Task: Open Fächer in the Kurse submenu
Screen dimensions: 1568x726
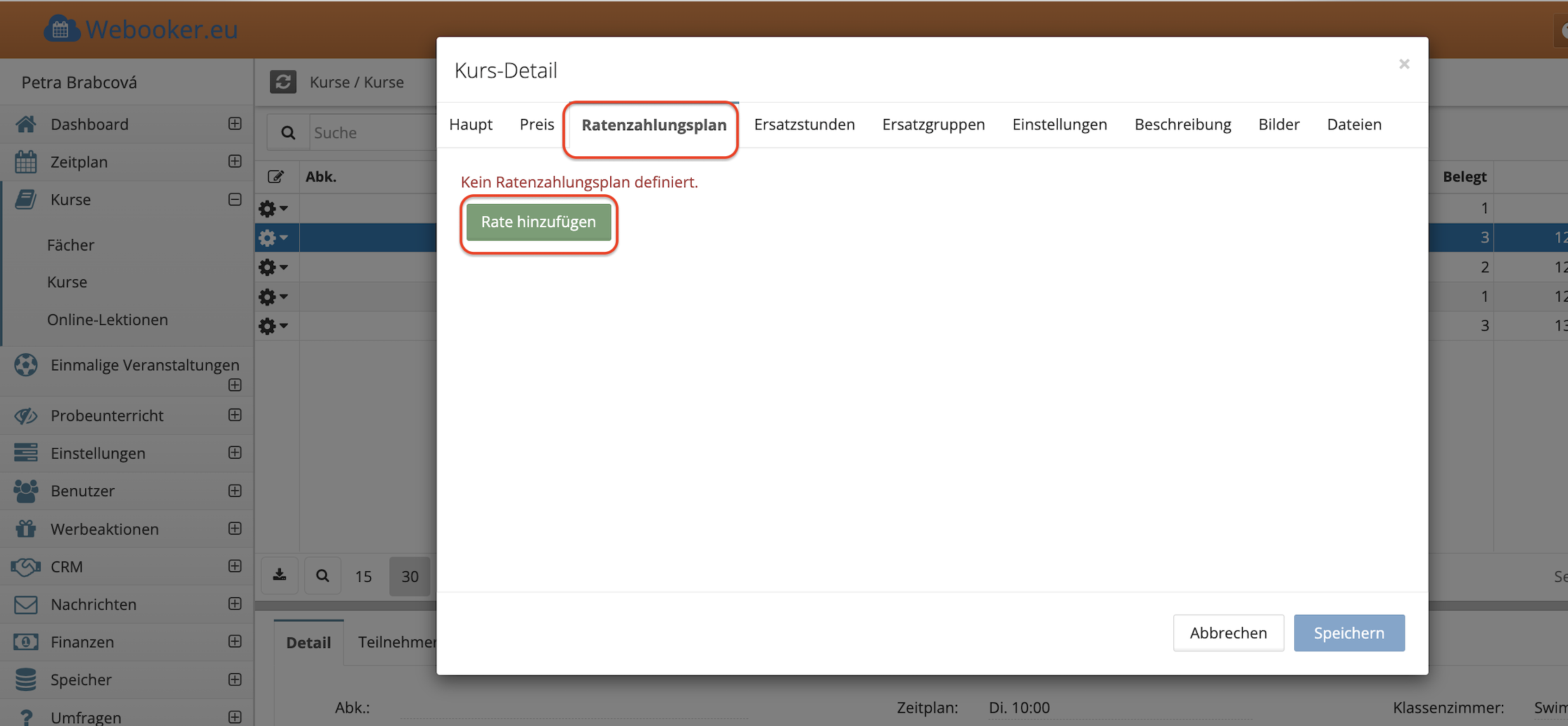Action: (x=70, y=245)
